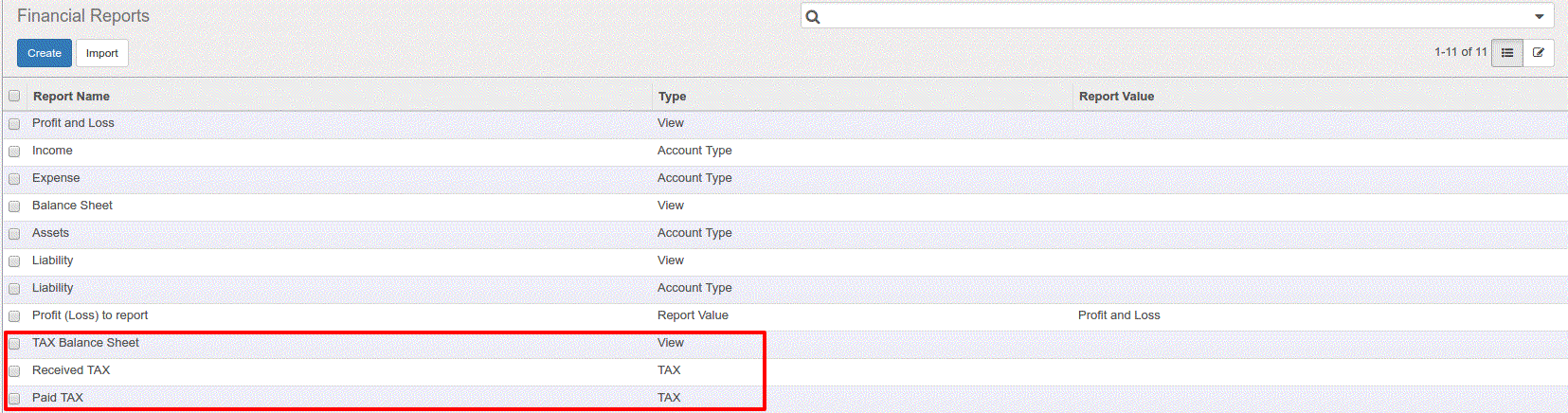Click the Create button
This screenshot has width=1568, height=413.
pos(45,53)
